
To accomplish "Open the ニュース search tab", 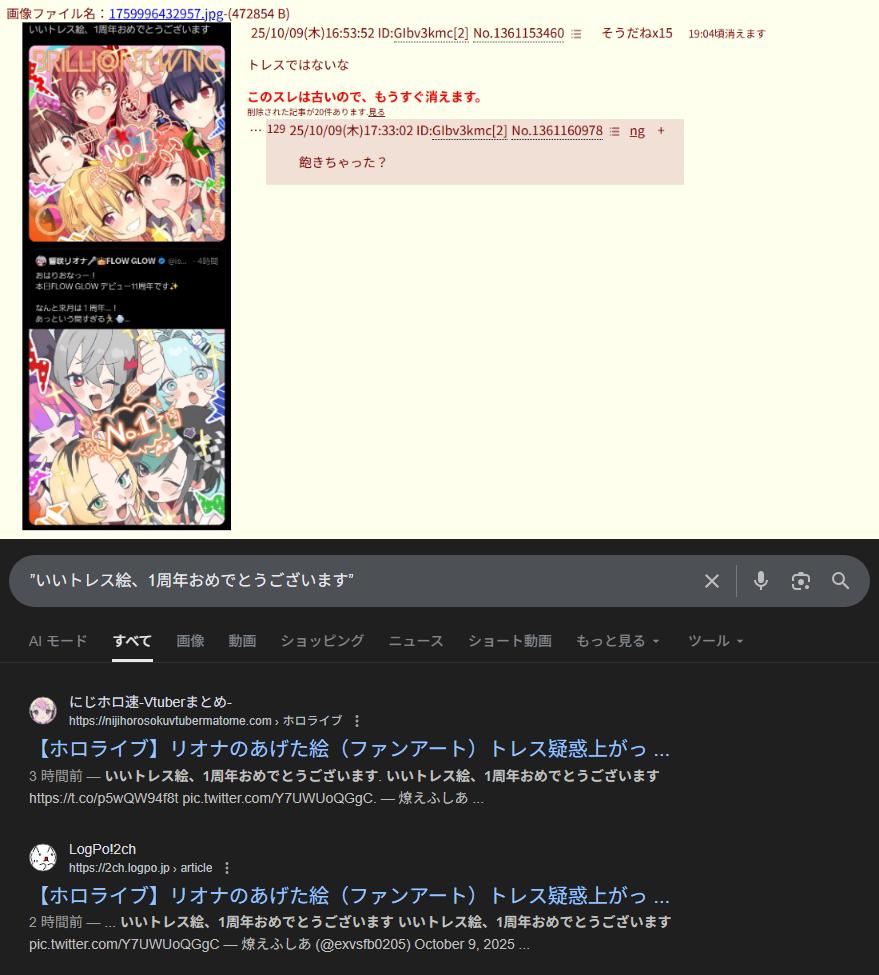I will pyautogui.click(x=416, y=640).
